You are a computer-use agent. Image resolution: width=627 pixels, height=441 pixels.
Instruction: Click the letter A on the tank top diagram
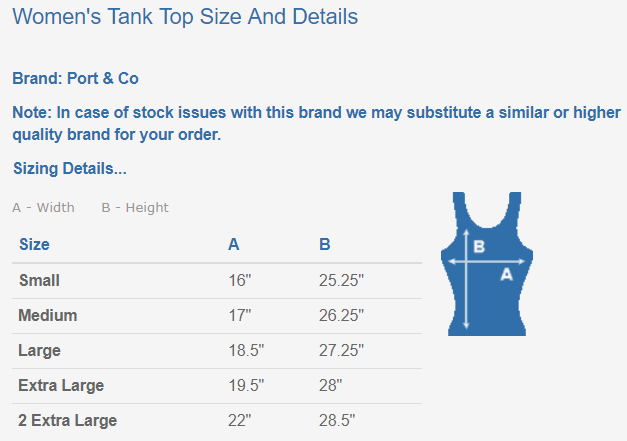click(x=506, y=273)
